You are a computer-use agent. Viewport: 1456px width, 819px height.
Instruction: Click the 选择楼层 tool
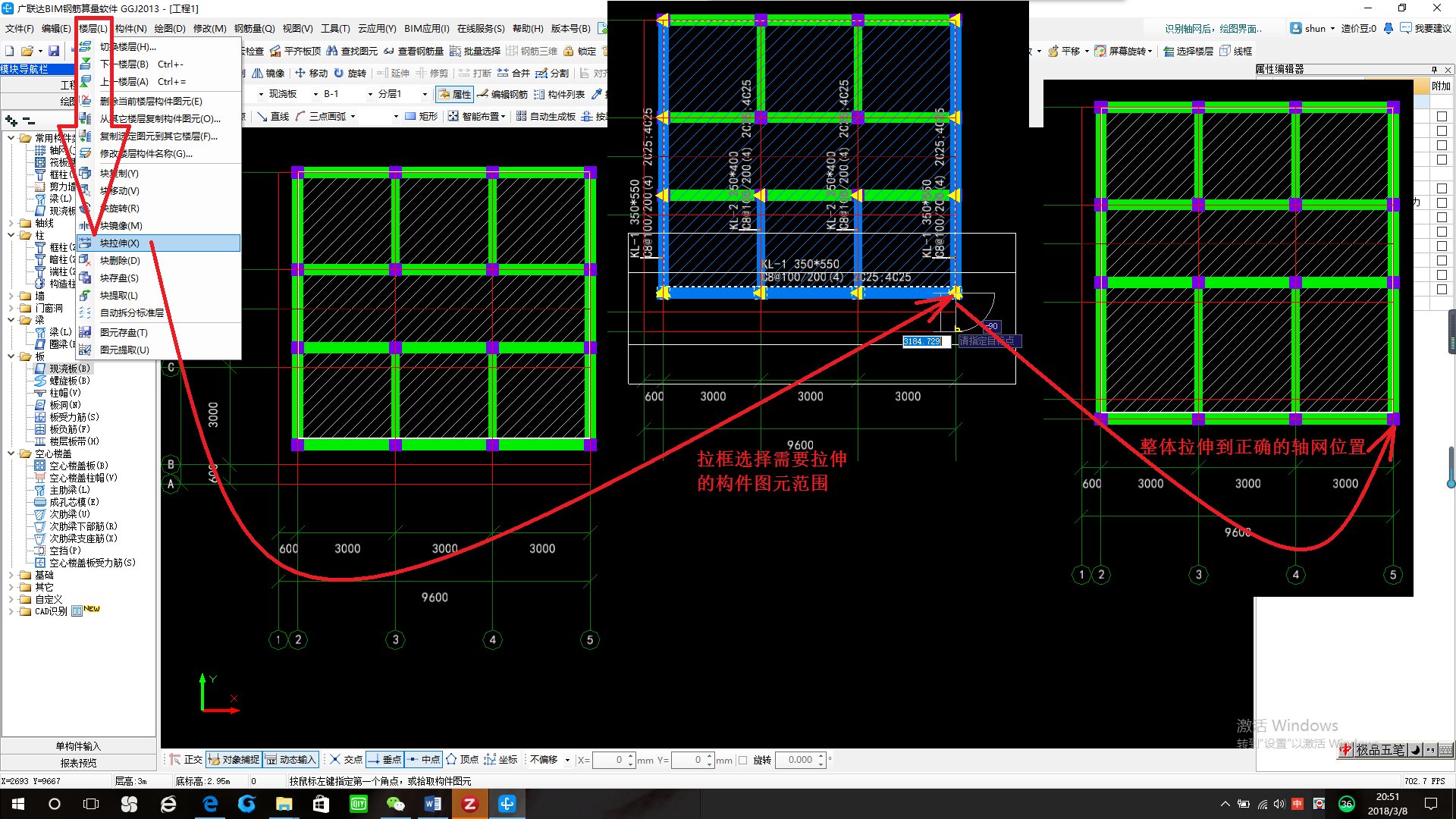[x=1188, y=51]
